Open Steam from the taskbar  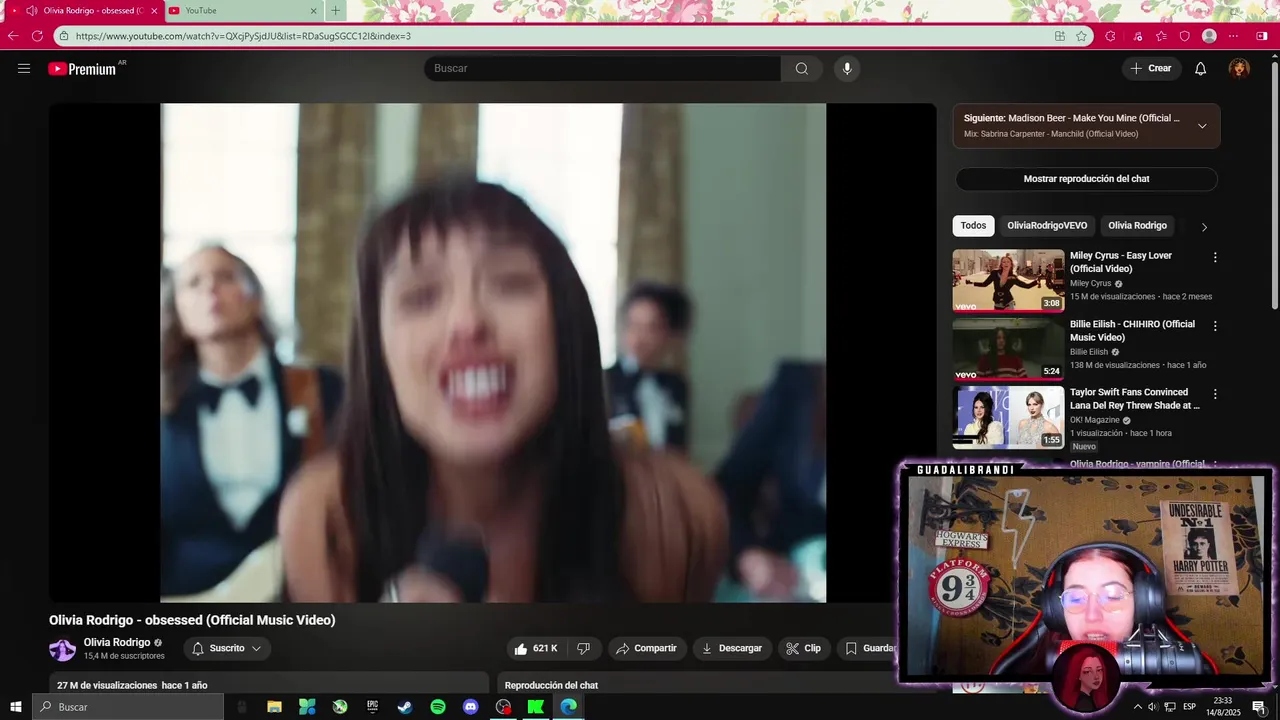[405, 707]
